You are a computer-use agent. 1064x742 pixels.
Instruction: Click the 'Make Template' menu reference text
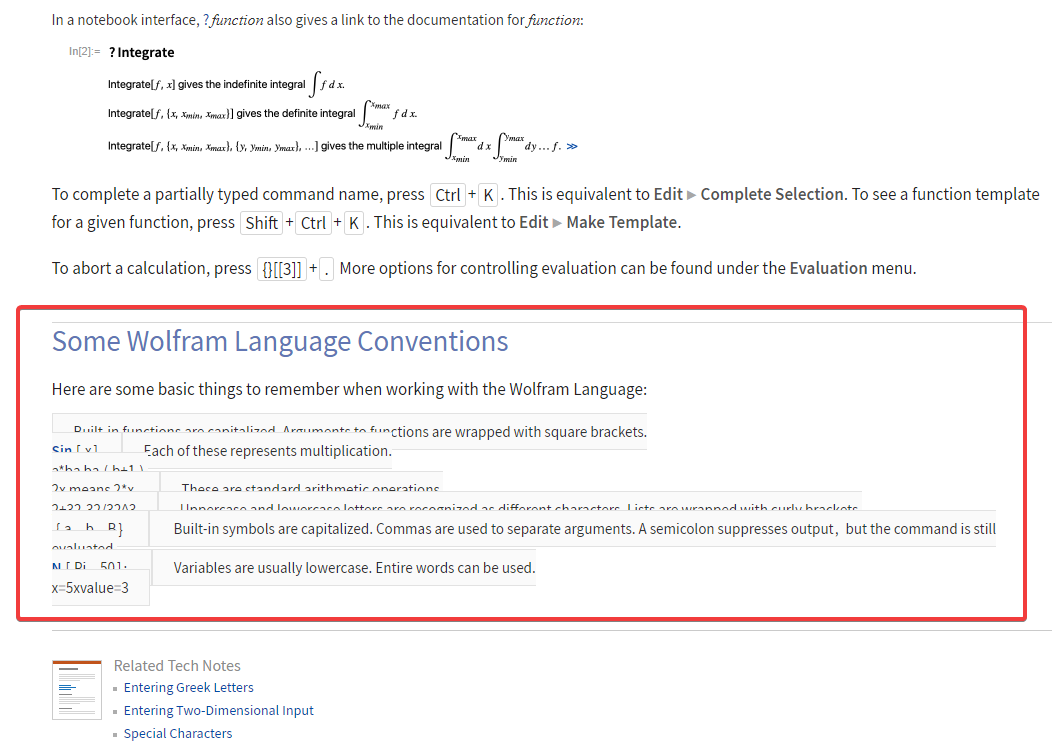pos(622,223)
